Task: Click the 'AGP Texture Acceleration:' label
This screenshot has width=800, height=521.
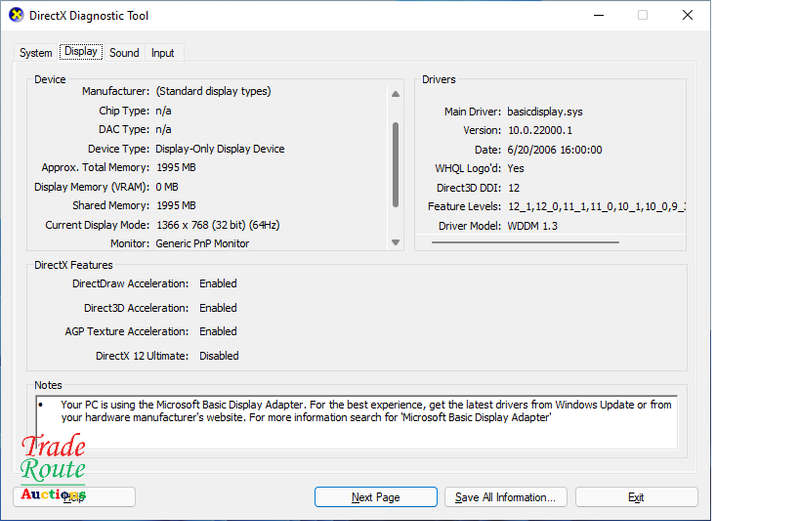Action: coord(127,332)
